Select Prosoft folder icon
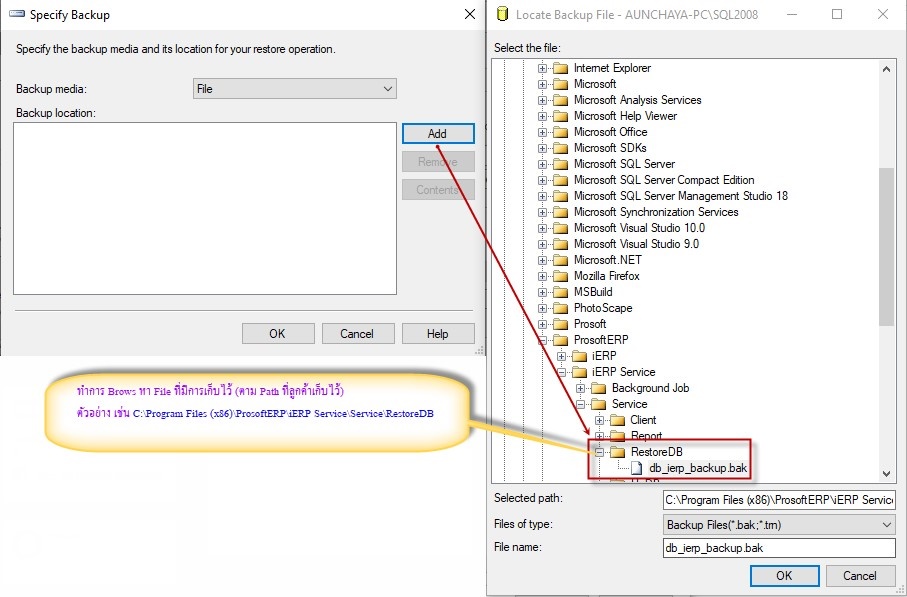907x597 pixels. coord(561,325)
